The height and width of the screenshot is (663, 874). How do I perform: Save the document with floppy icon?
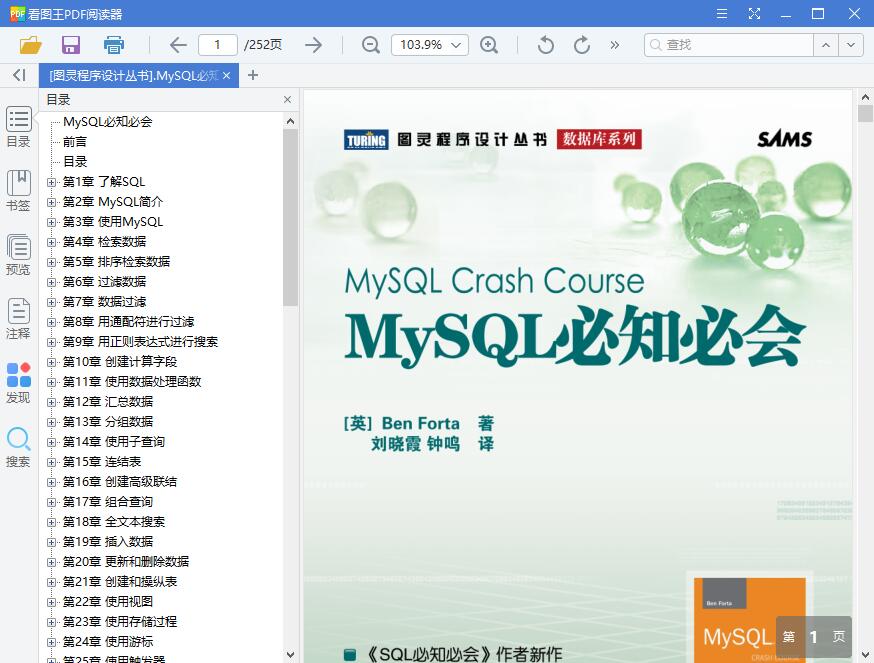click(x=71, y=45)
